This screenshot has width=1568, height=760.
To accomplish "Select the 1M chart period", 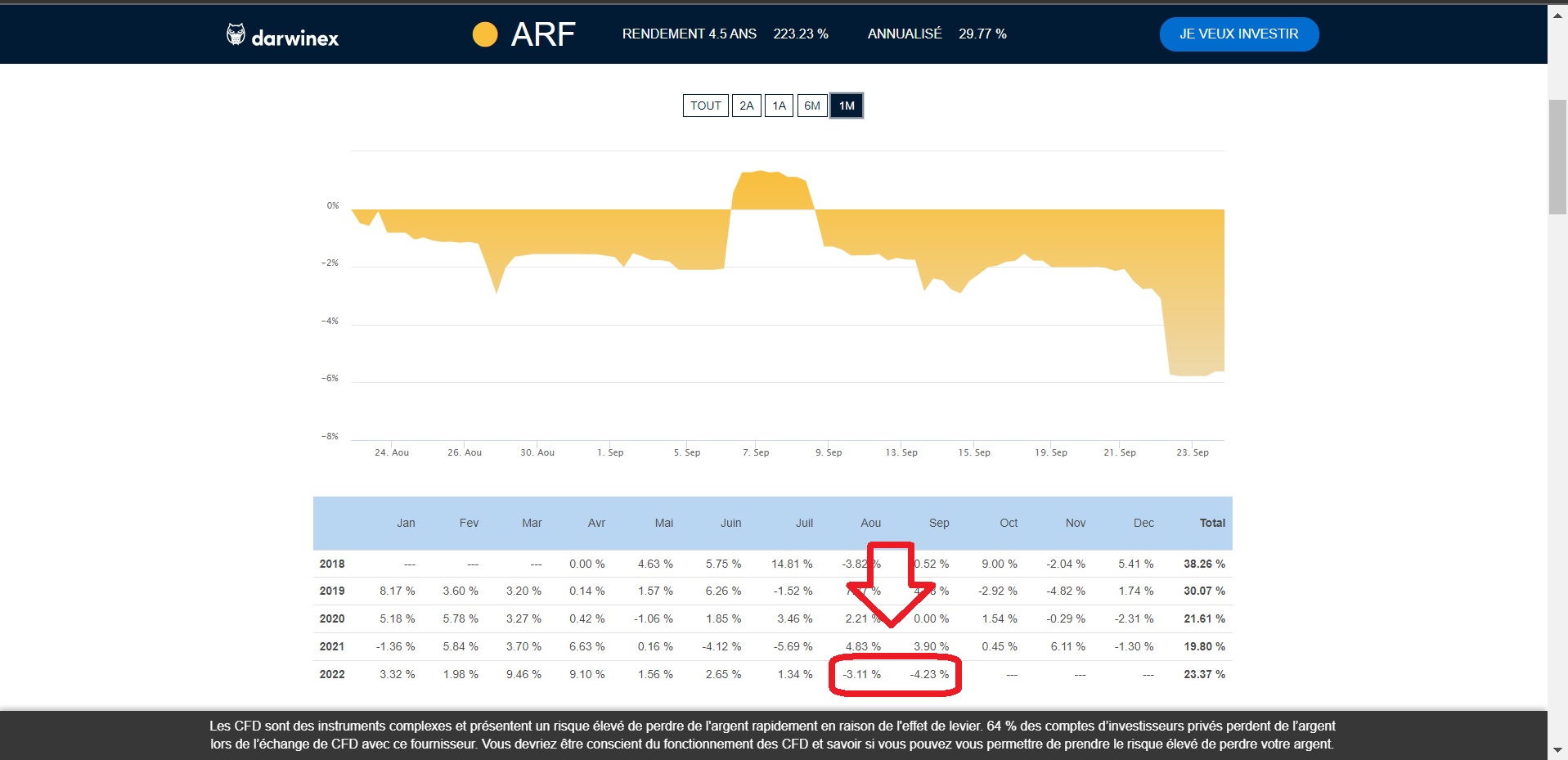I will (x=847, y=106).
